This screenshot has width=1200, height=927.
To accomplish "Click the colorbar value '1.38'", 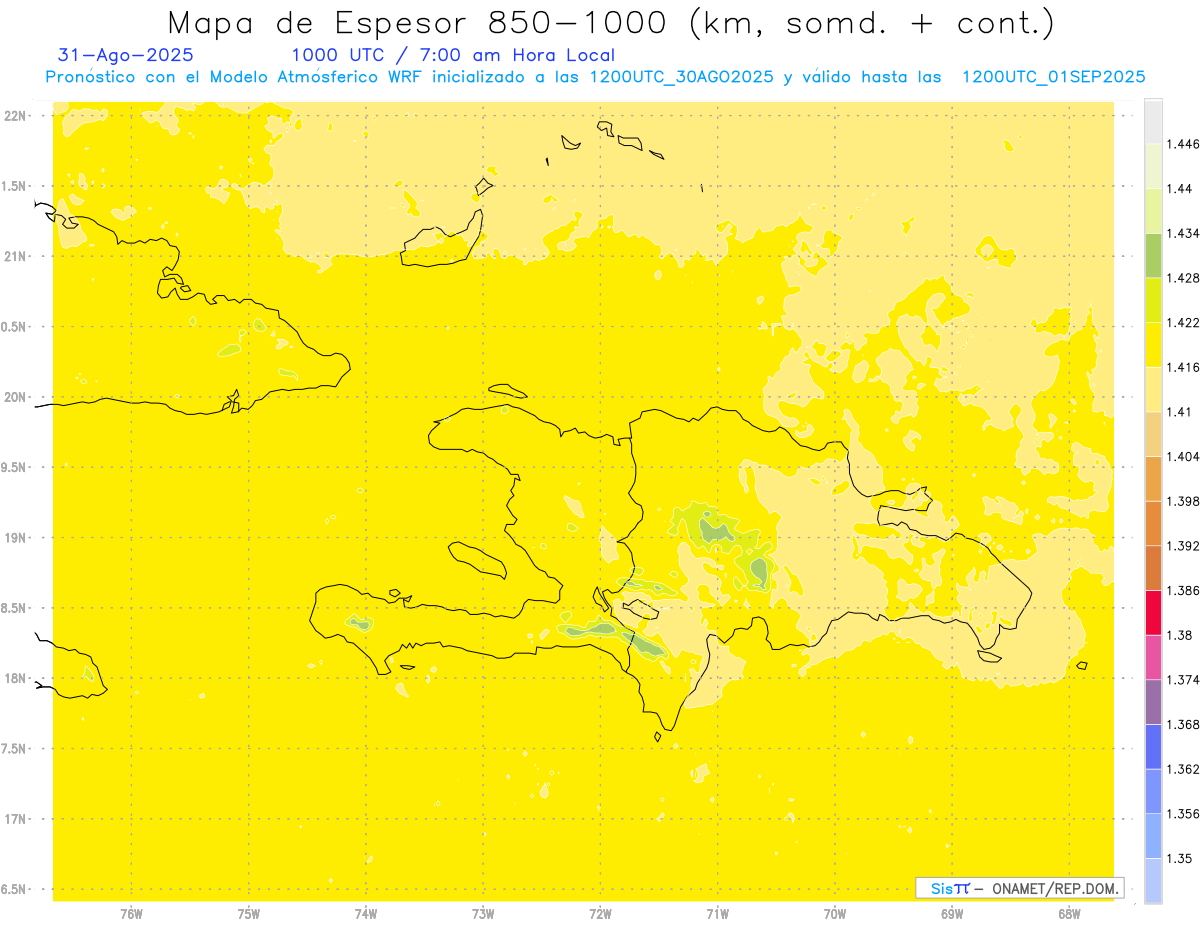I will 1180,635.
